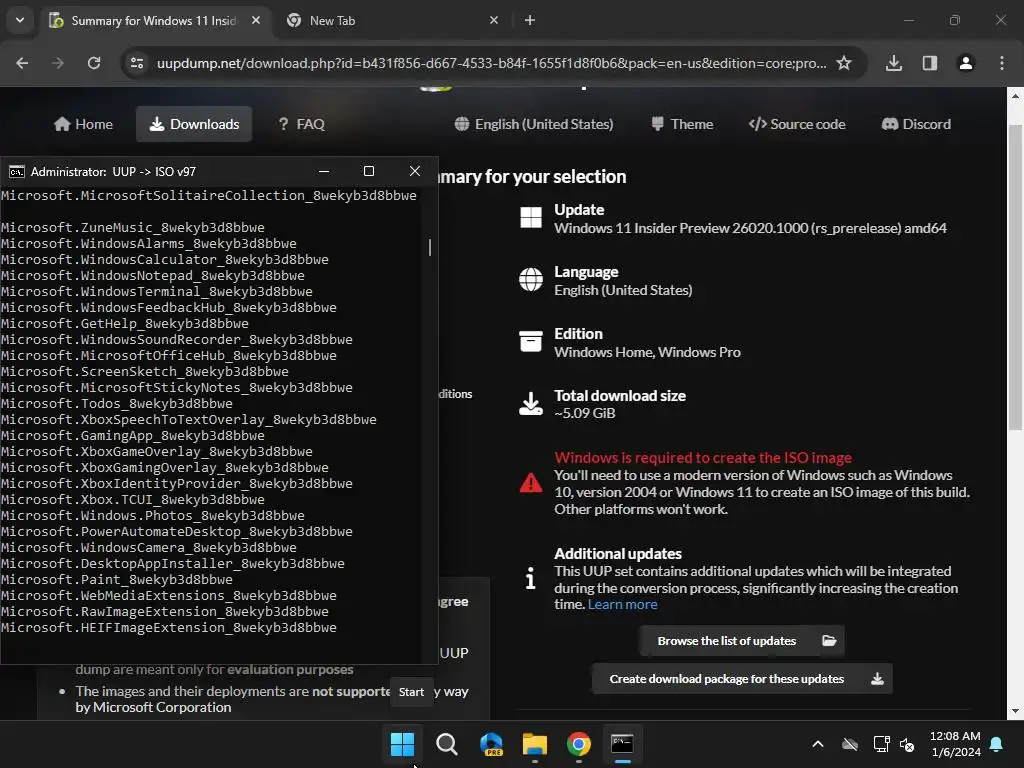Click the Learn more link
The image size is (1024, 768).
pyautogui.click(x=622, y=605)
